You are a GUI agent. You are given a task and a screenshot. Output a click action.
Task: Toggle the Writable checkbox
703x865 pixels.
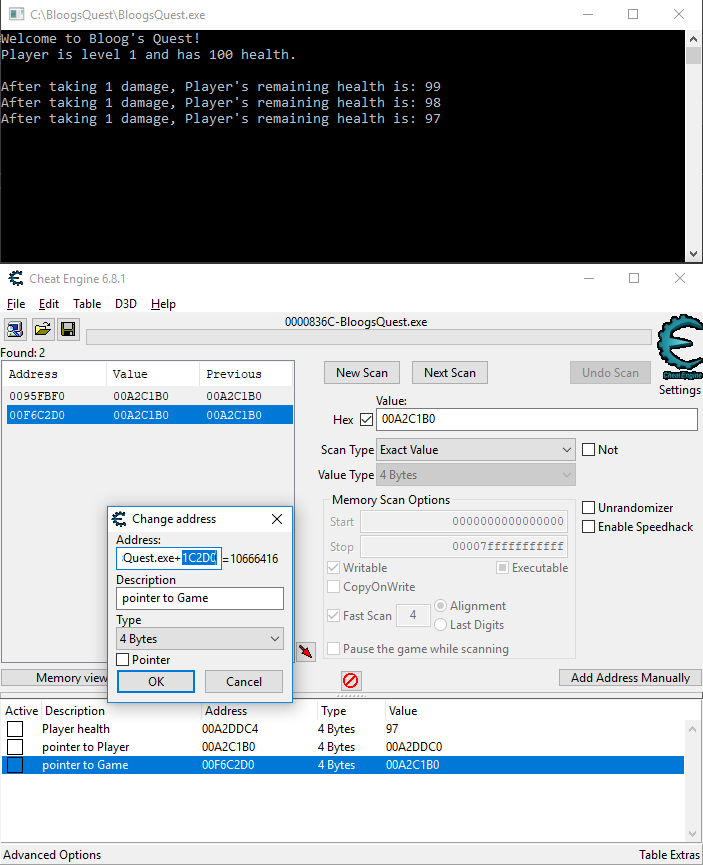tap(333, 568)
